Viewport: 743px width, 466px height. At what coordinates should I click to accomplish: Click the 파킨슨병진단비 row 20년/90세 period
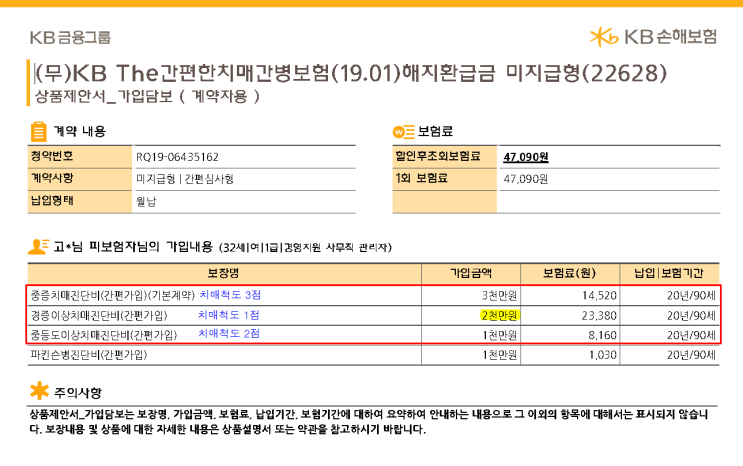[691, 355]
